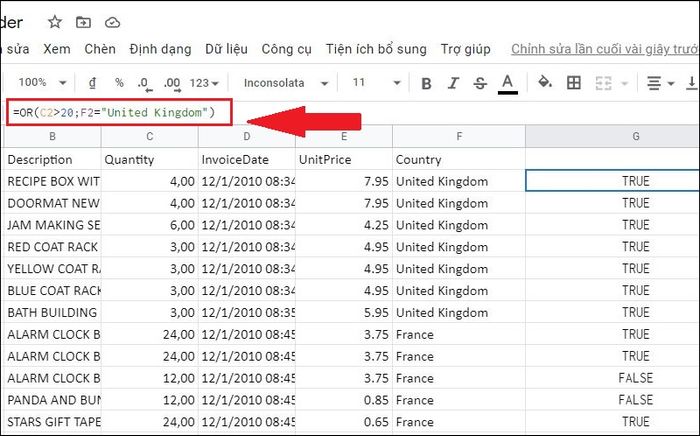The height and width of the screenshot is (436, 700).
Task: Select the PANDA AND BUN cell
Action: click(x=52, y=400)
